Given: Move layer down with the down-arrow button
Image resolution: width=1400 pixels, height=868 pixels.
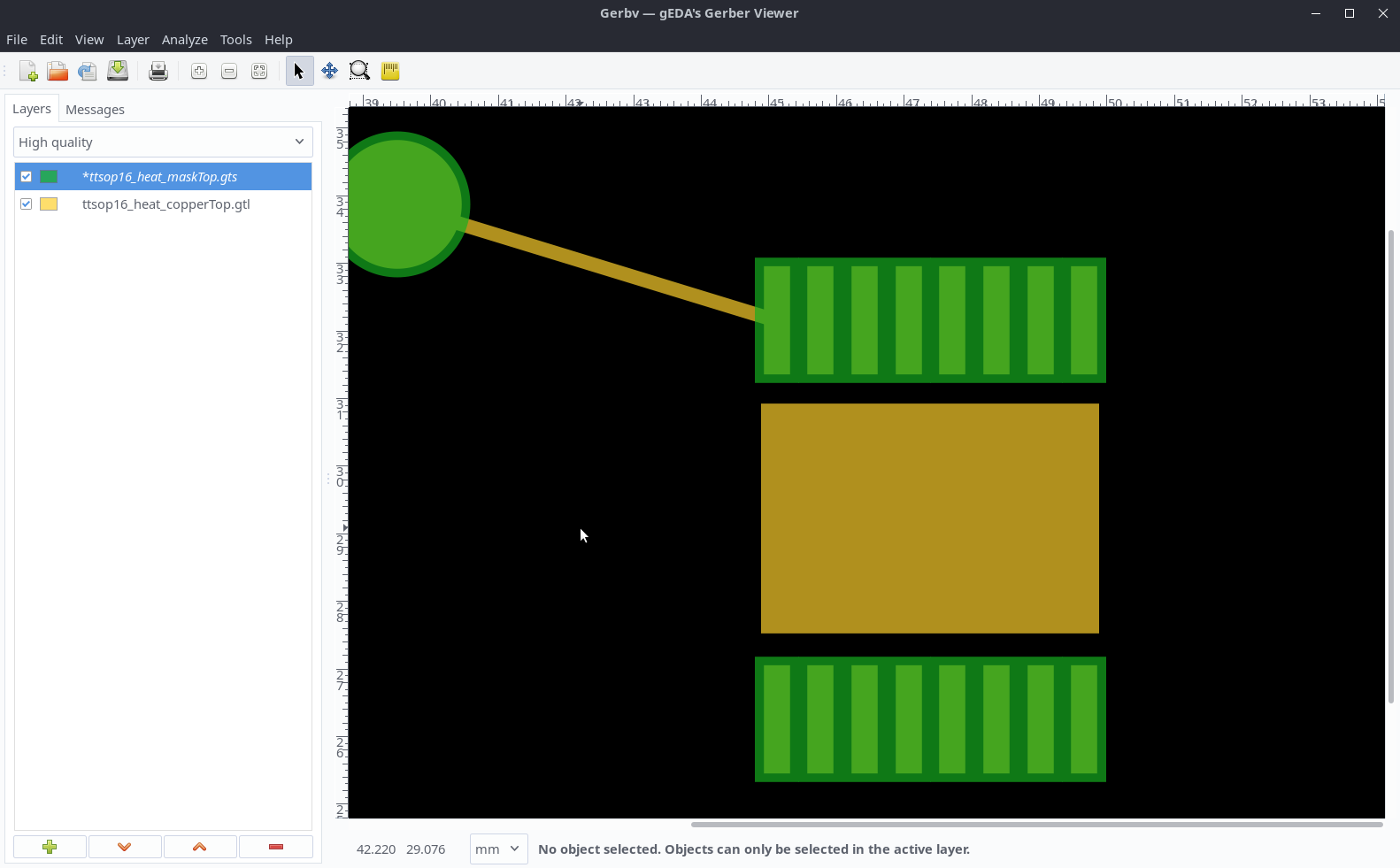Looking at the screenshot, I should pyautogui.click(x=125, y=848).
